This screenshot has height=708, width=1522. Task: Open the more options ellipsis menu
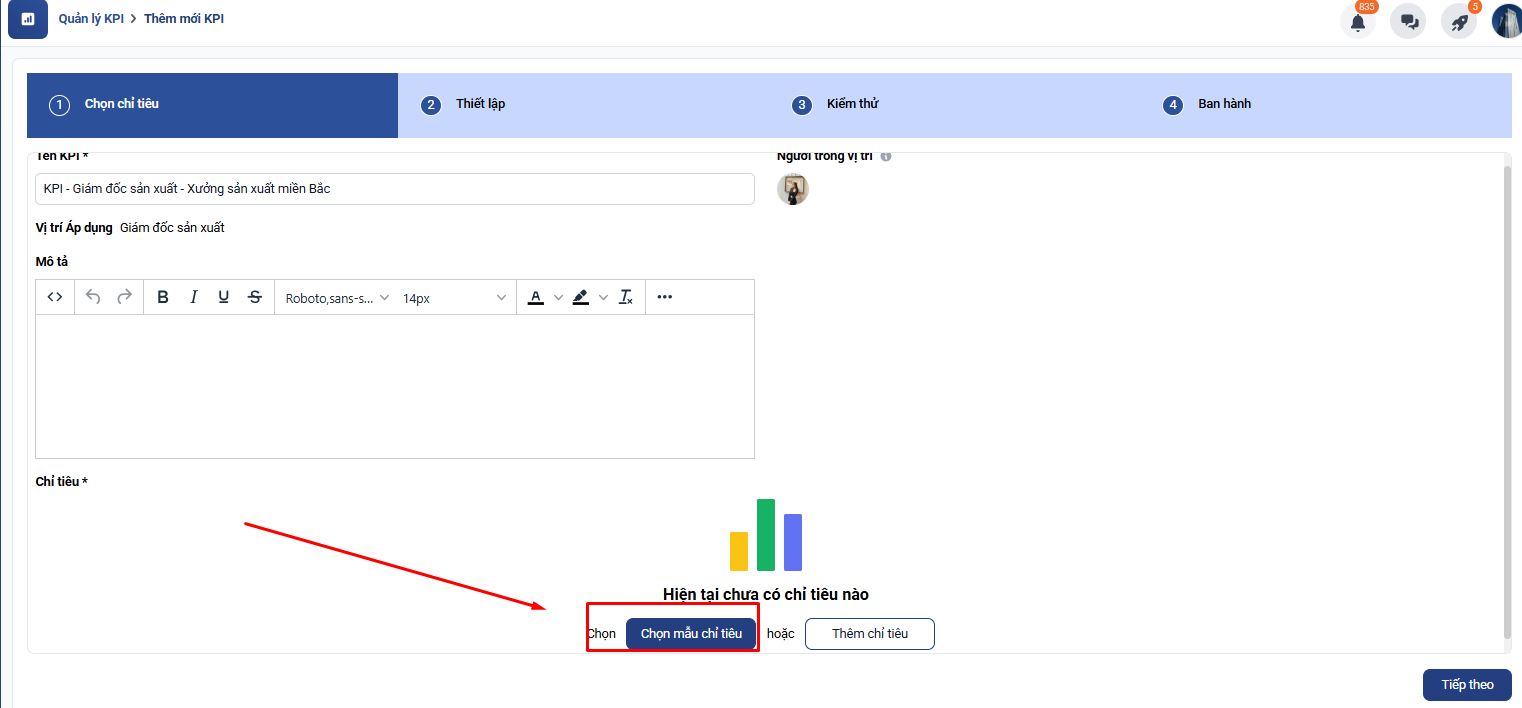(x=665, y=297)
